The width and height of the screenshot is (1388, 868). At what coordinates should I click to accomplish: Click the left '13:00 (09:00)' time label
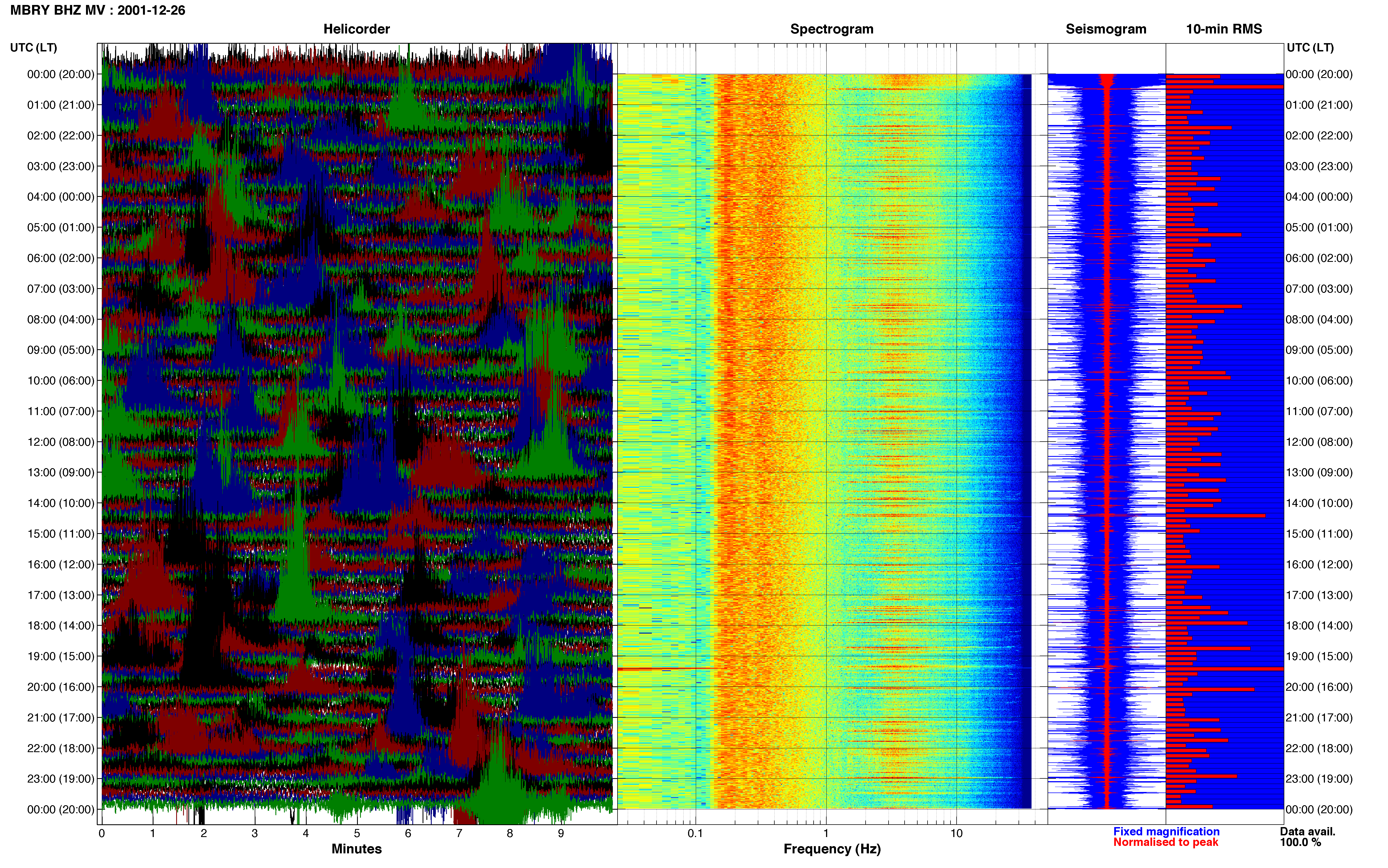tap(60, 473)
